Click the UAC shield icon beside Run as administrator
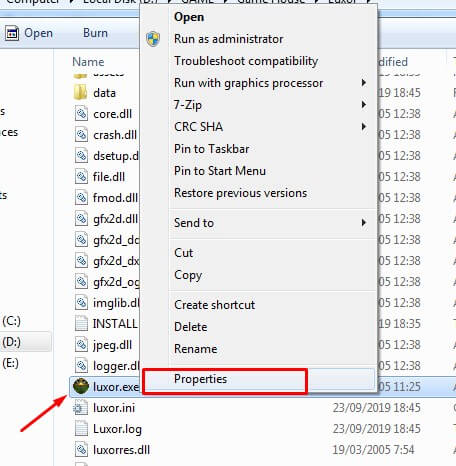Image resolution: width=456 pixels, height=466 pixels. pyautogui.click(x=153, y=39)
